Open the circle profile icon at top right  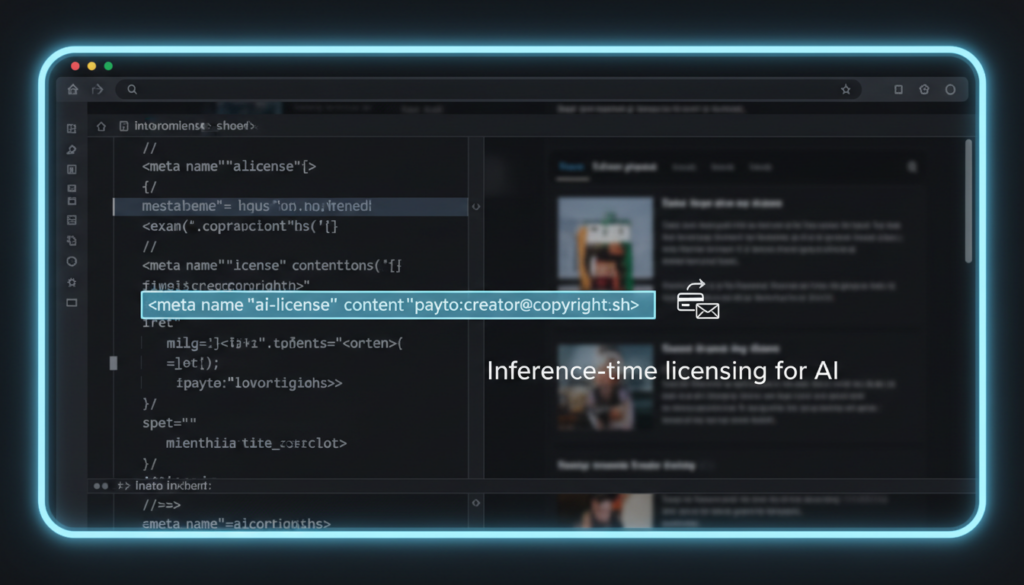(x=950, y=90)
